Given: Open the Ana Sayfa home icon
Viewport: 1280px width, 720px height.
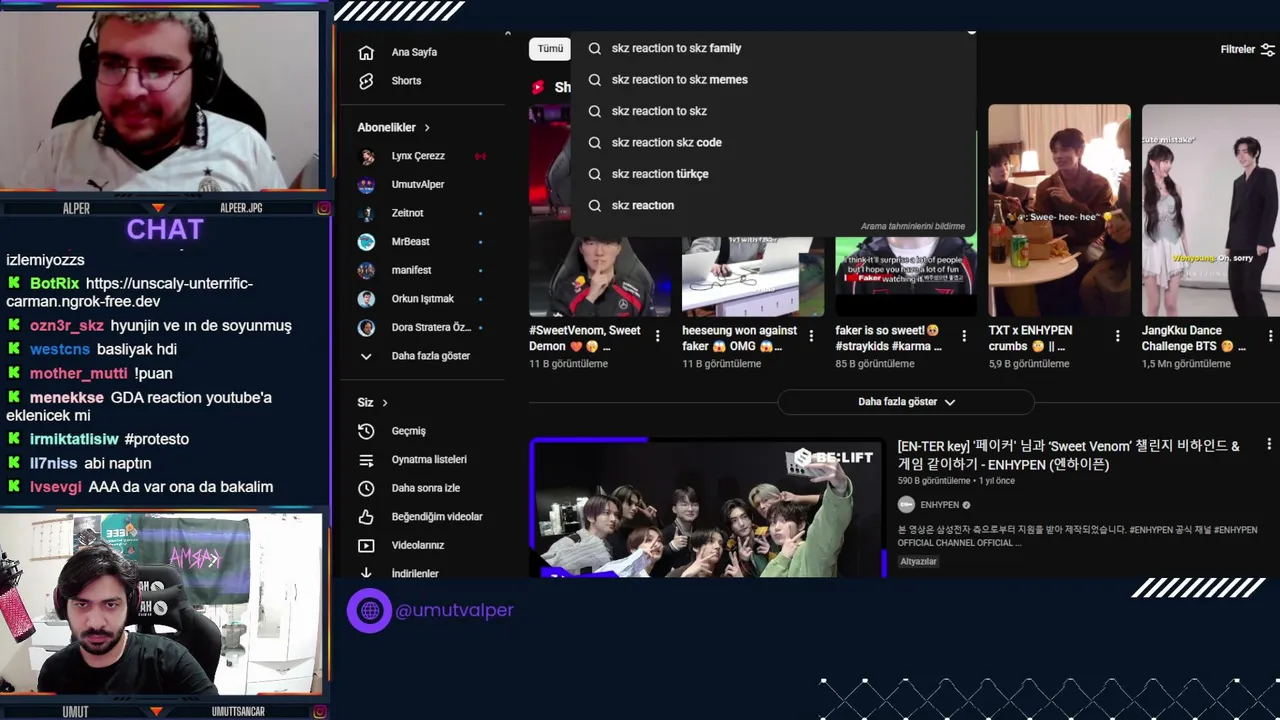Looking at the screenshot, I should tap(366, 52).
